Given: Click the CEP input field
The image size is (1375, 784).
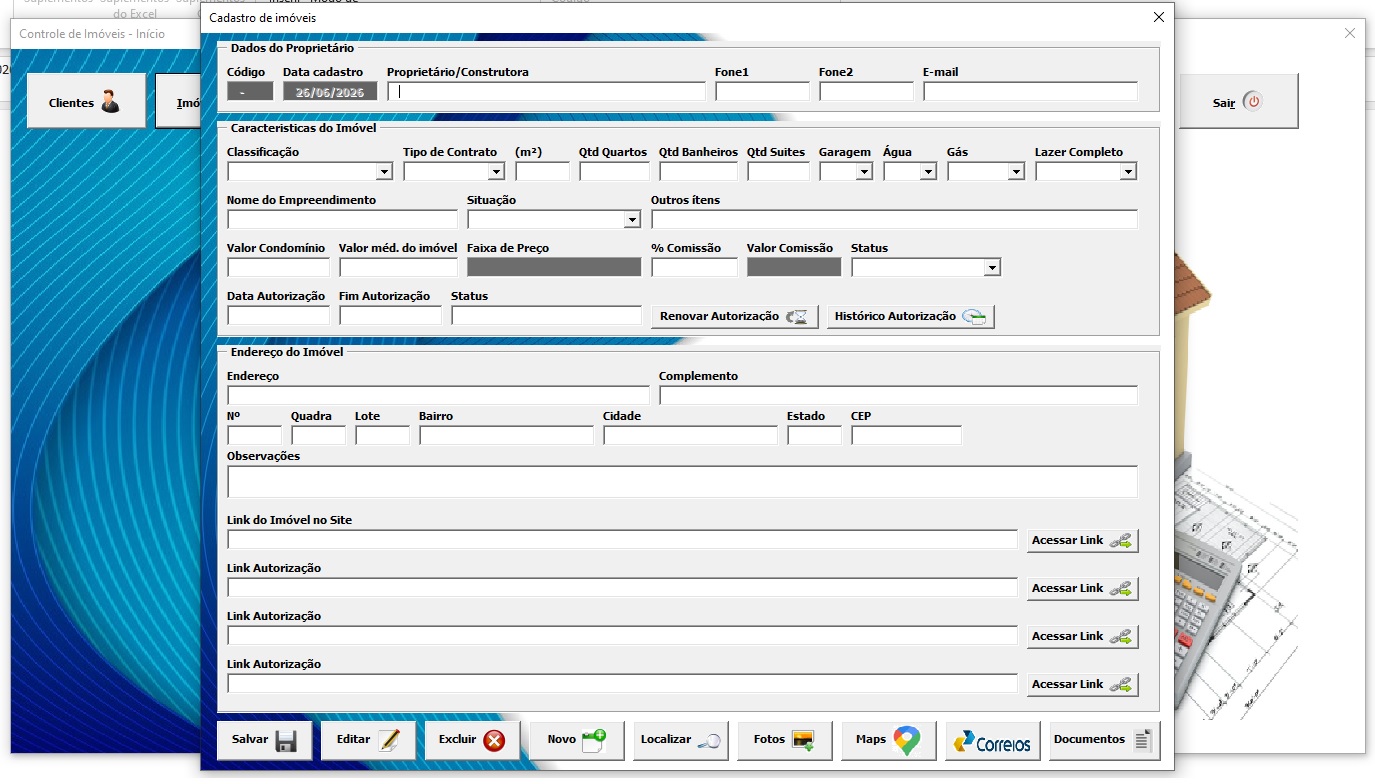Looking at the screenshot, I should coord(906,436).
